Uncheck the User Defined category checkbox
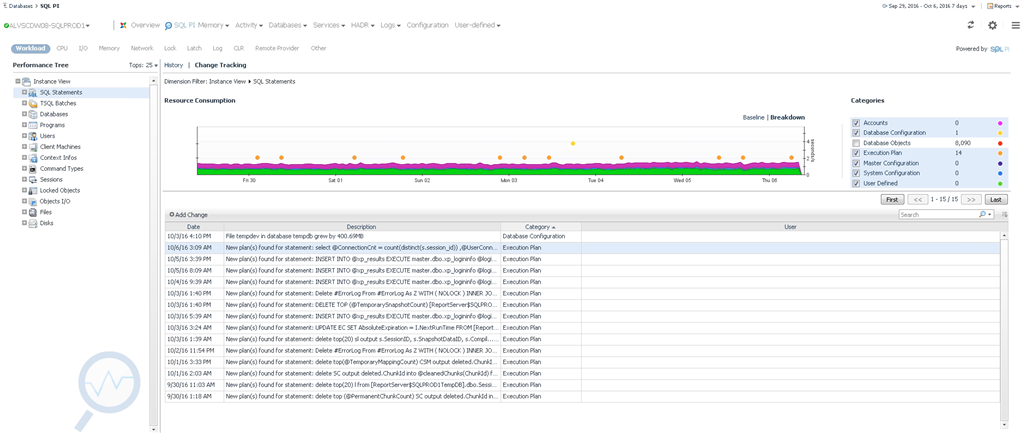The width and height of the screenshot is (1024, 433). pos(856,184)
